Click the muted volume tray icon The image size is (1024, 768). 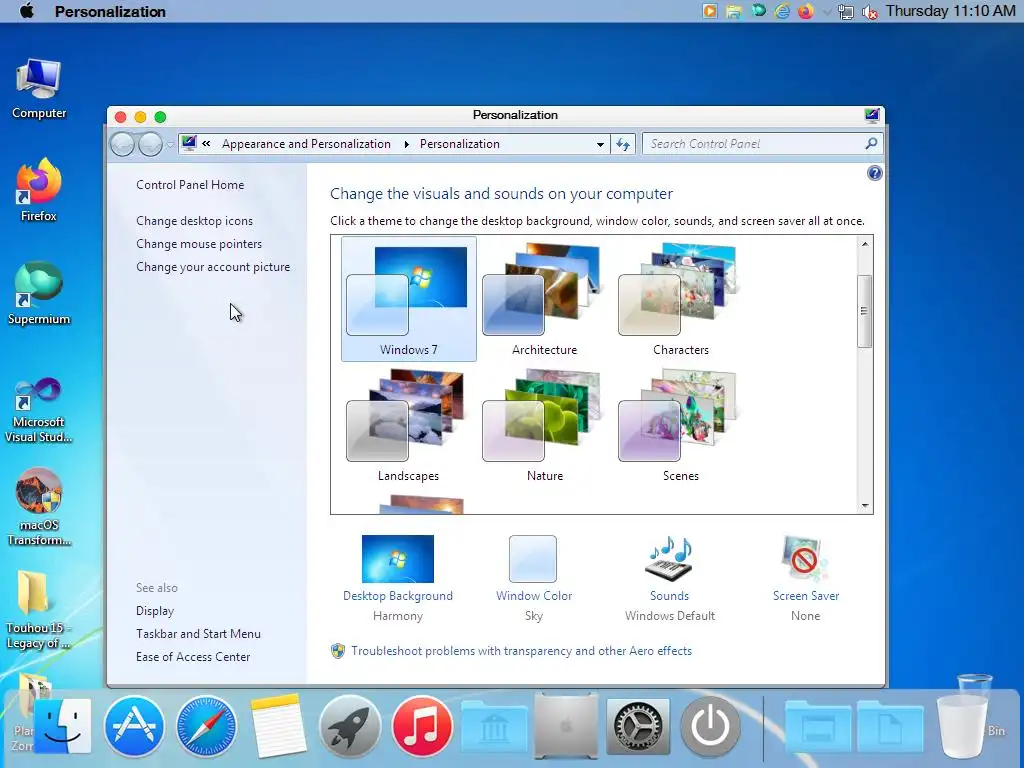click(870, 12)
